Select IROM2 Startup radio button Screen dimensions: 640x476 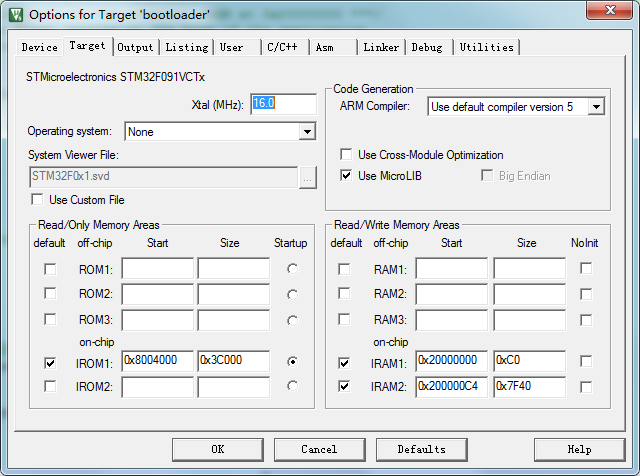click(292, 386)
